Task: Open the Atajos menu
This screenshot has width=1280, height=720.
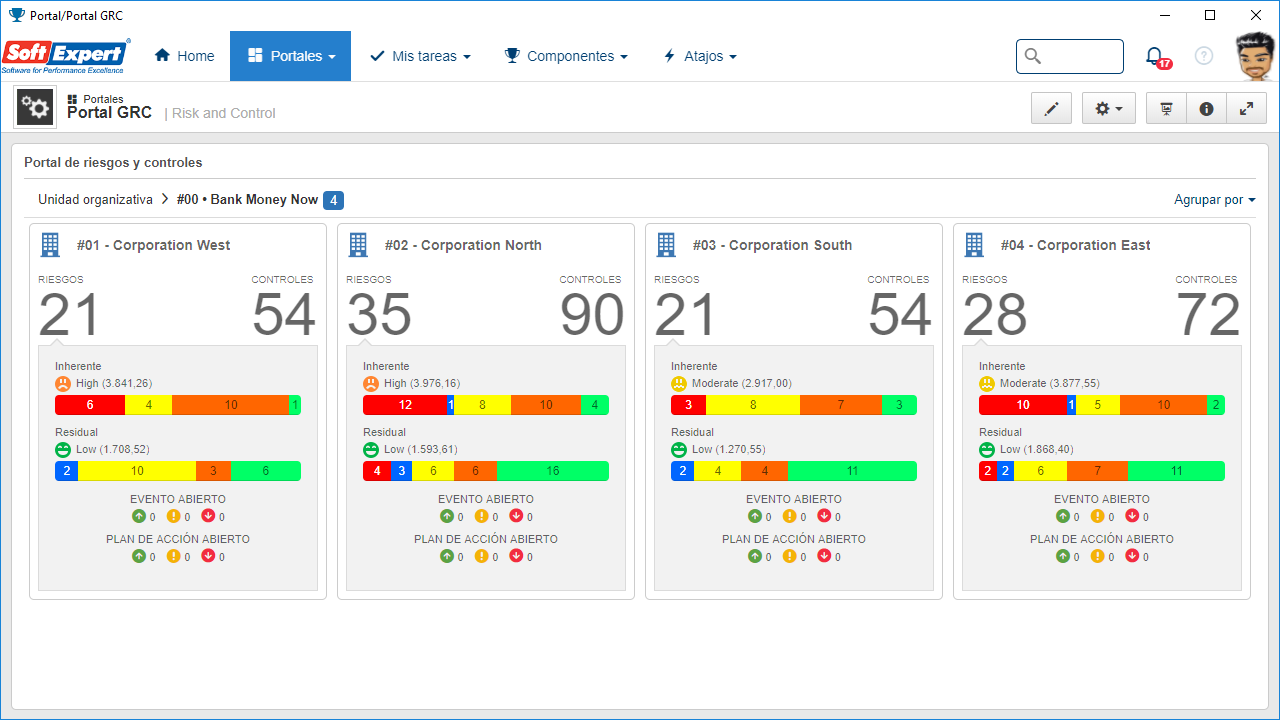Action: pos(700,56)
